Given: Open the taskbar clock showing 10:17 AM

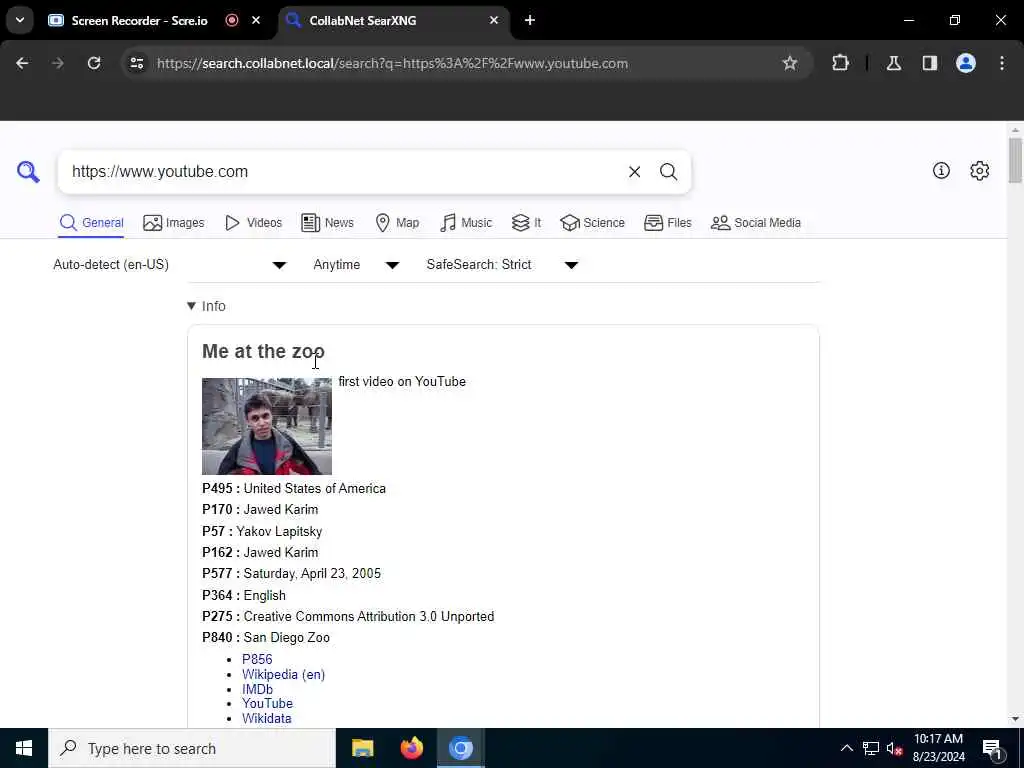Looking at the screenshot, I should (938, 748).
